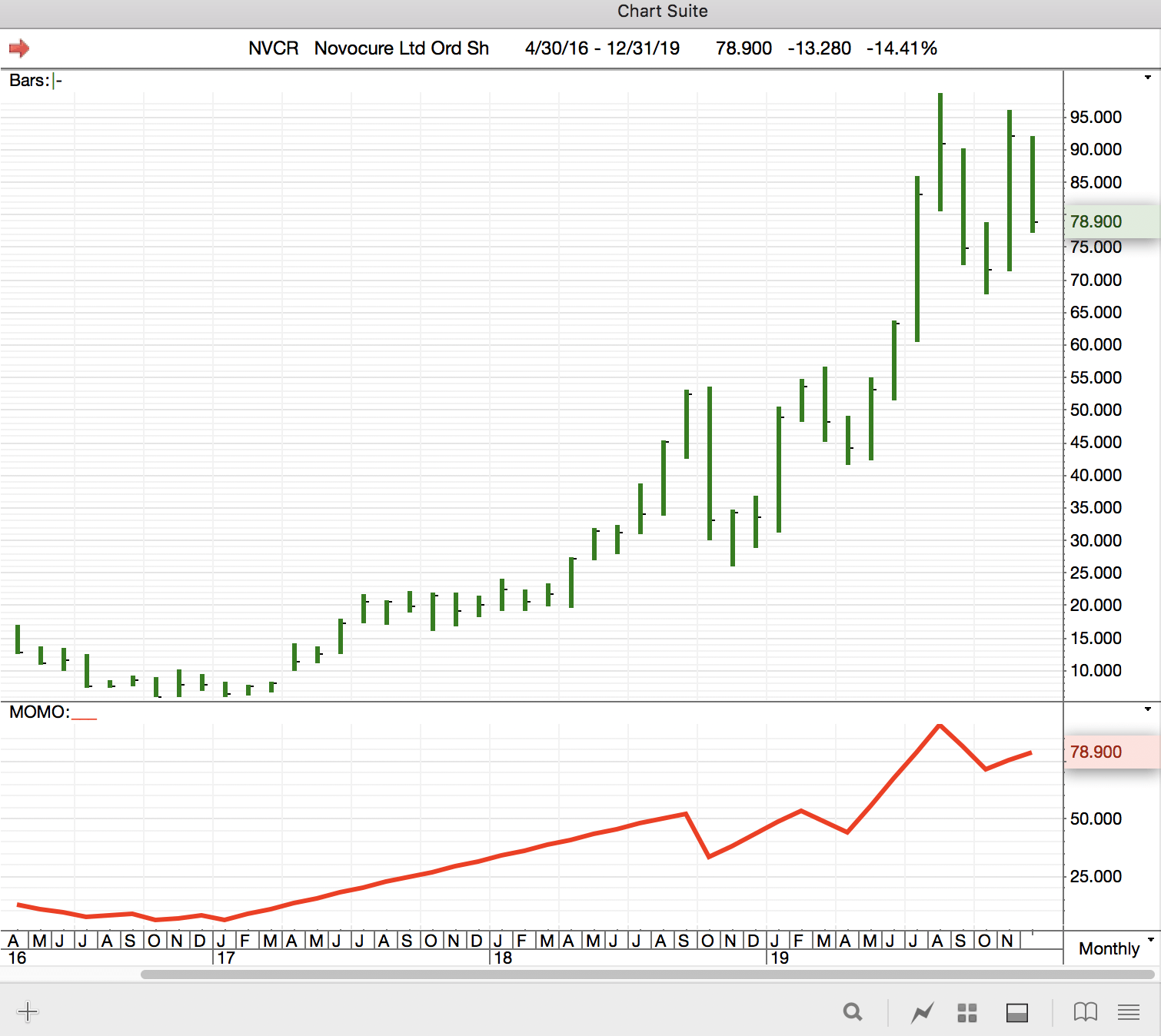1161x1036 pixels.
Task: Toggle the split panel icon
Action: pyautogui.click(x=1017, y=1013)
